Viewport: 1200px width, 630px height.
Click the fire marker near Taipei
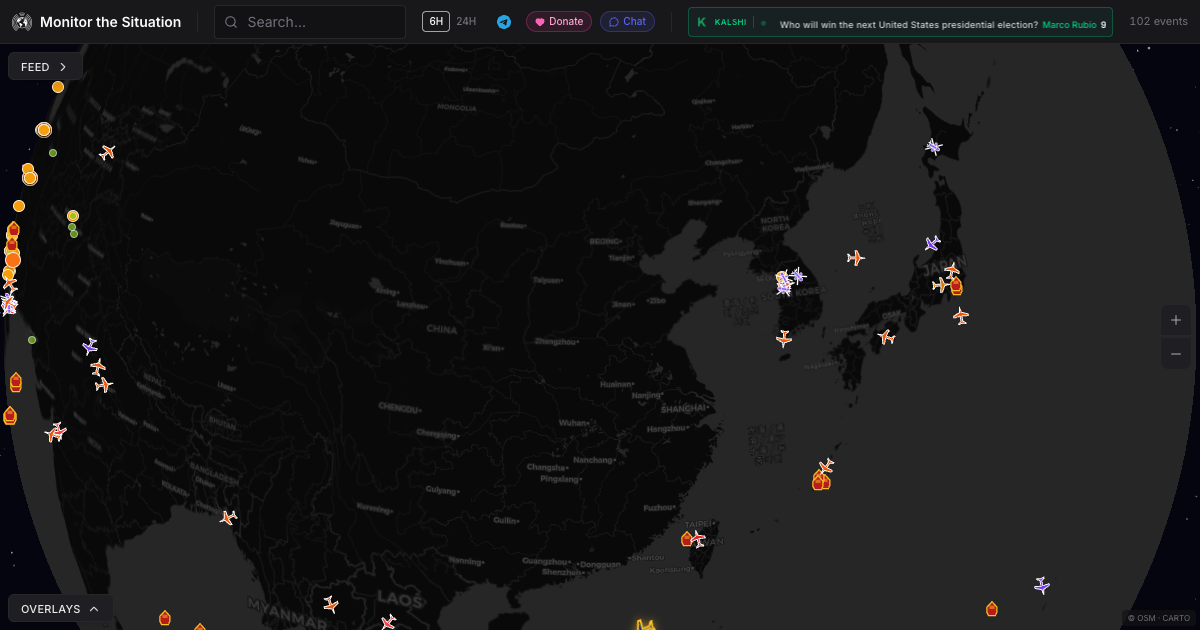point(686,539)
